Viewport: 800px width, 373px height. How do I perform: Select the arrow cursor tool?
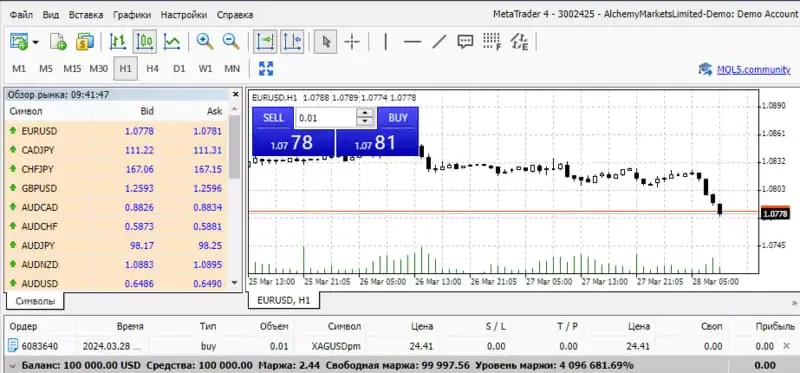pyautogui.click(x=326, y=42)
